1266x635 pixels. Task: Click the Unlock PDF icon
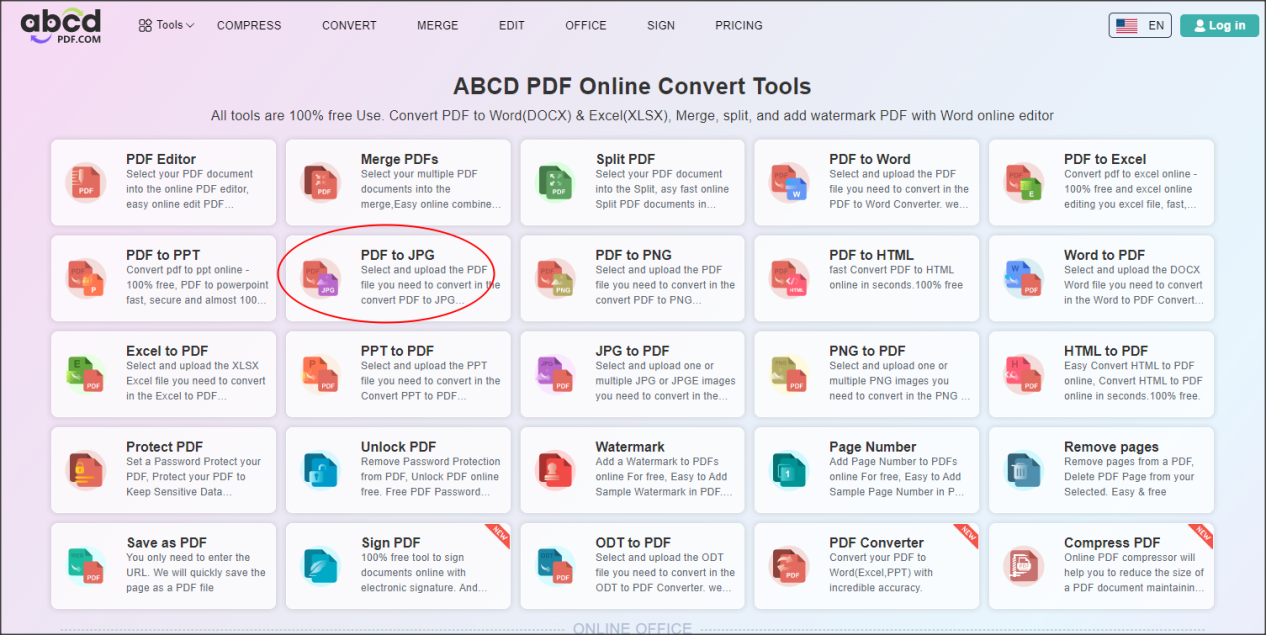320,470
